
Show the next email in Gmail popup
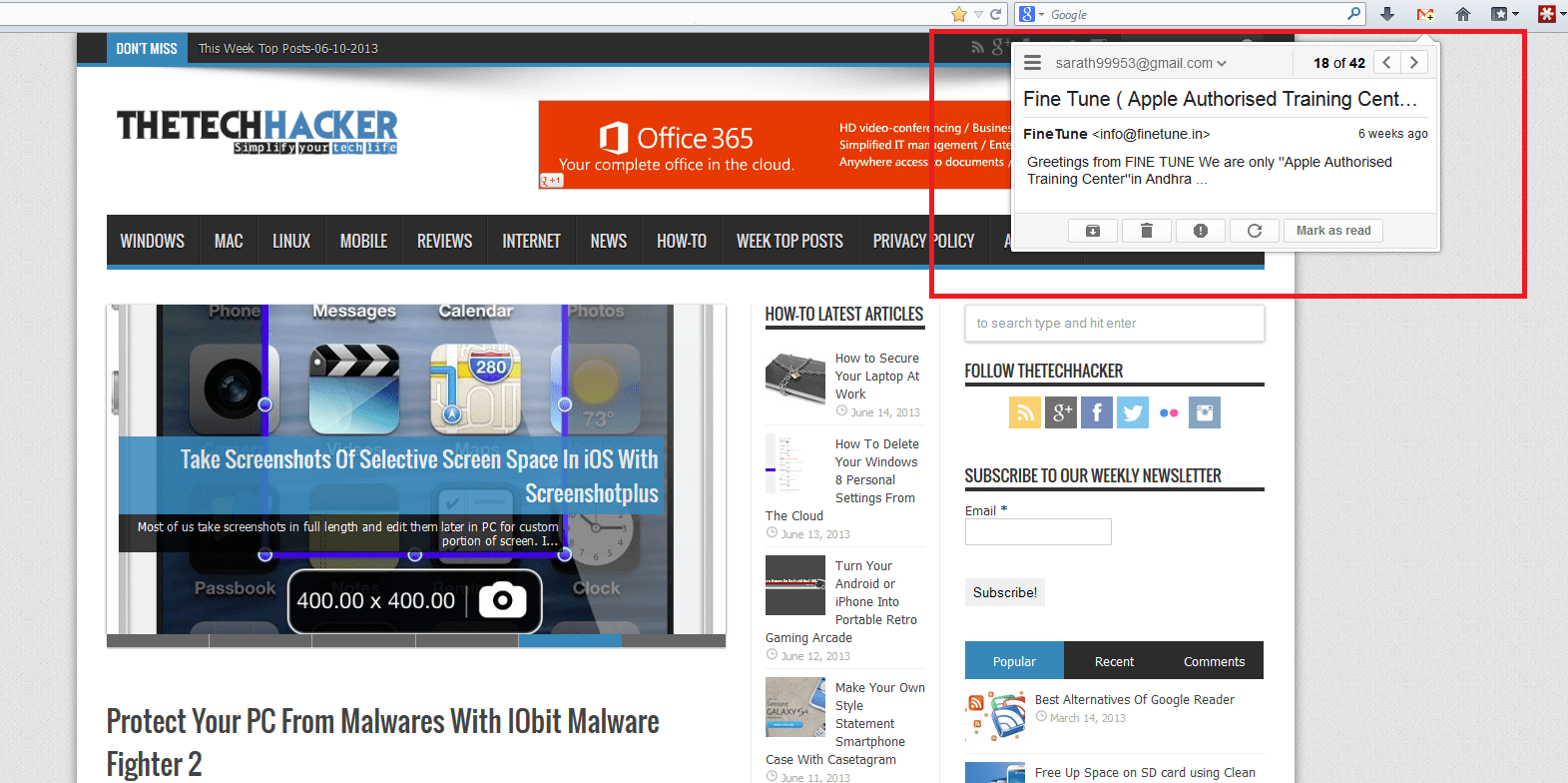1413,62
